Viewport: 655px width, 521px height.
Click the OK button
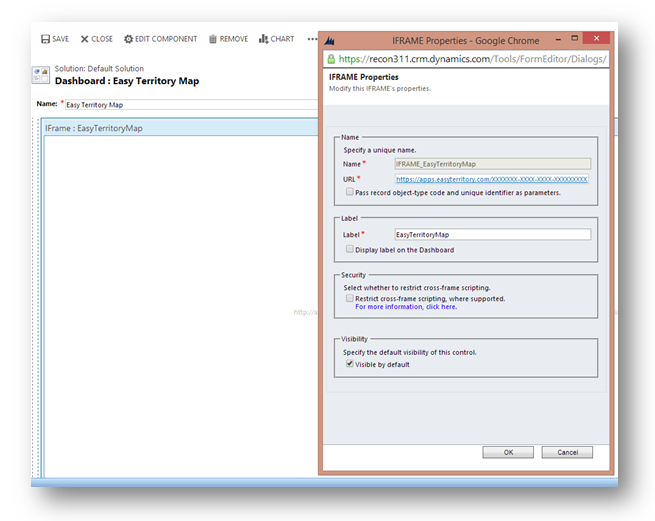coord(508,452)
